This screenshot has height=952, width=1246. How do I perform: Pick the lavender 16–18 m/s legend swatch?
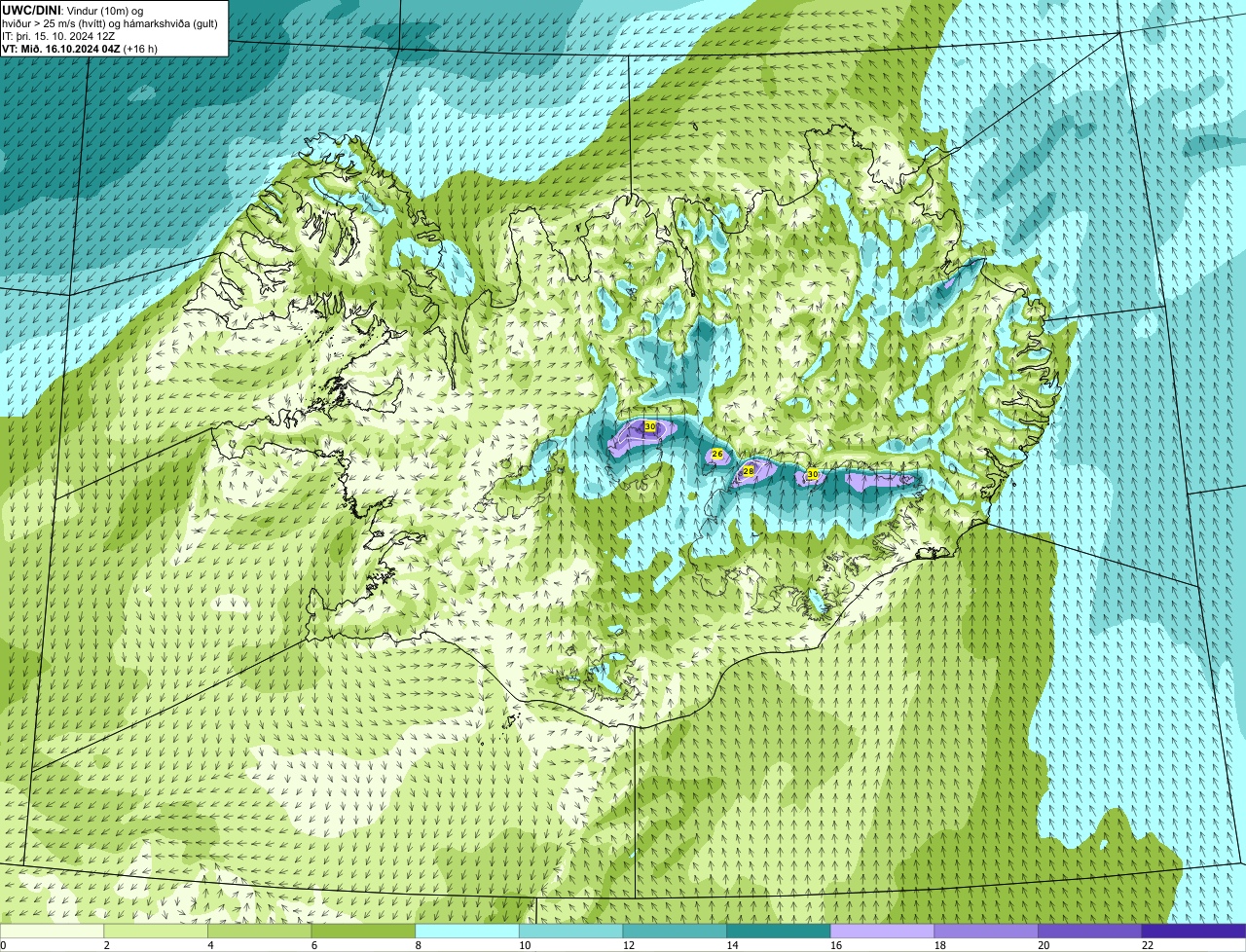[883, 931]
